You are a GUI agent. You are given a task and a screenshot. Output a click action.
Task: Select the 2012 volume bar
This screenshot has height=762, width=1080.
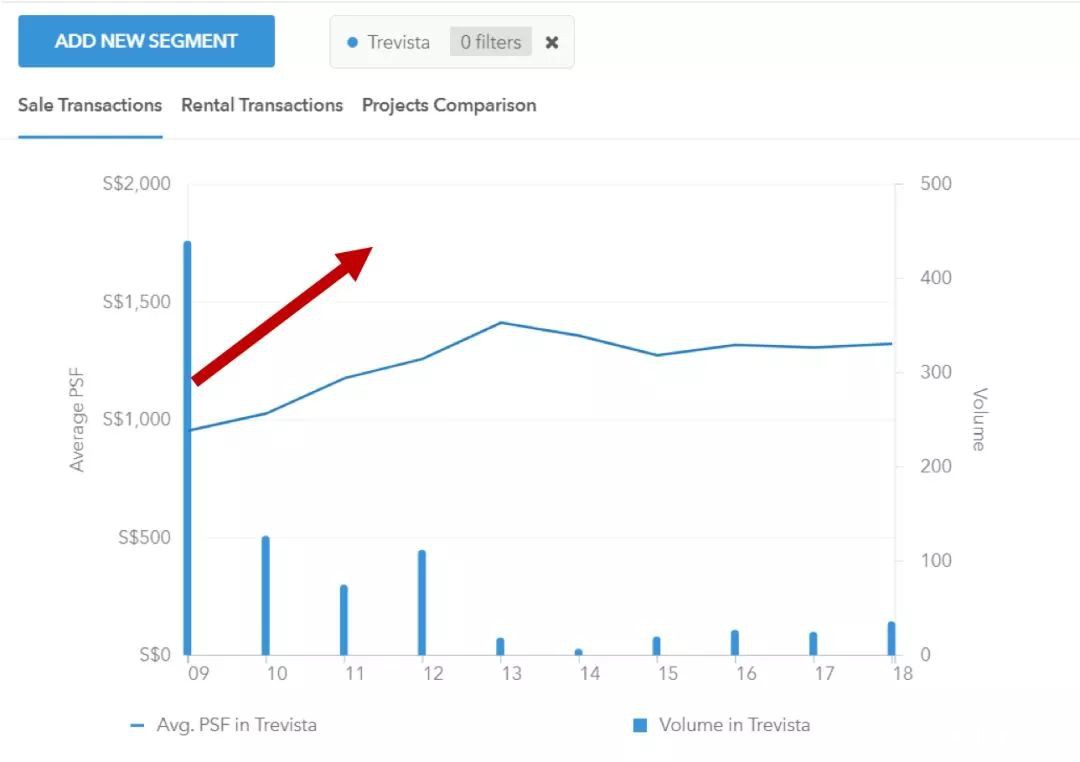click(422, 603)
